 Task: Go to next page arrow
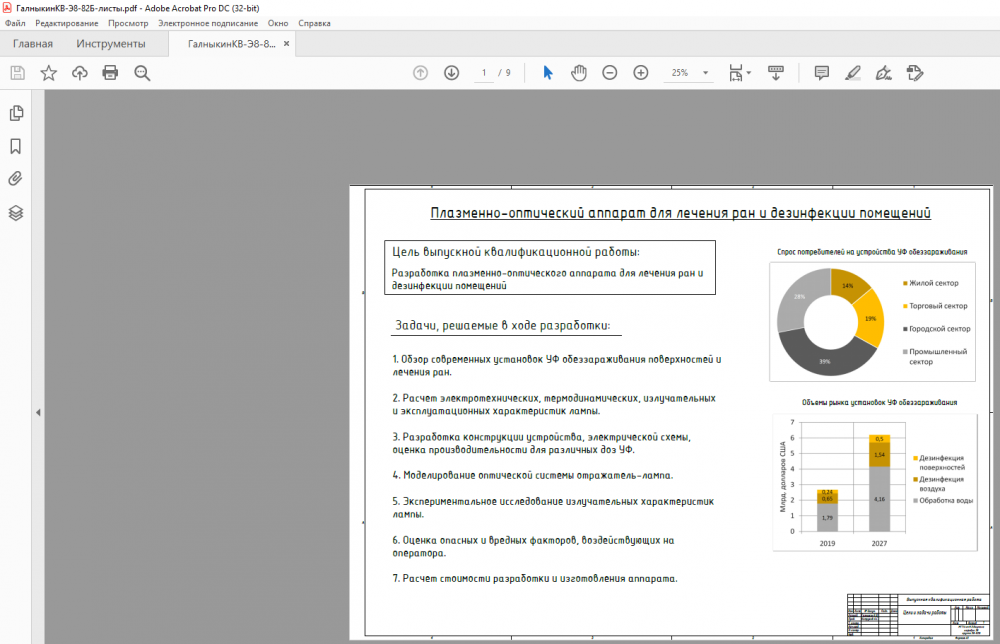[x=451, y=73]
